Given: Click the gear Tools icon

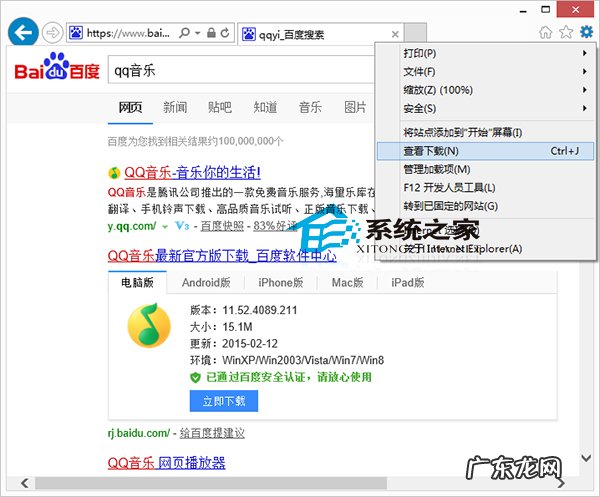Looking at the screenshot, I should 587,31.
